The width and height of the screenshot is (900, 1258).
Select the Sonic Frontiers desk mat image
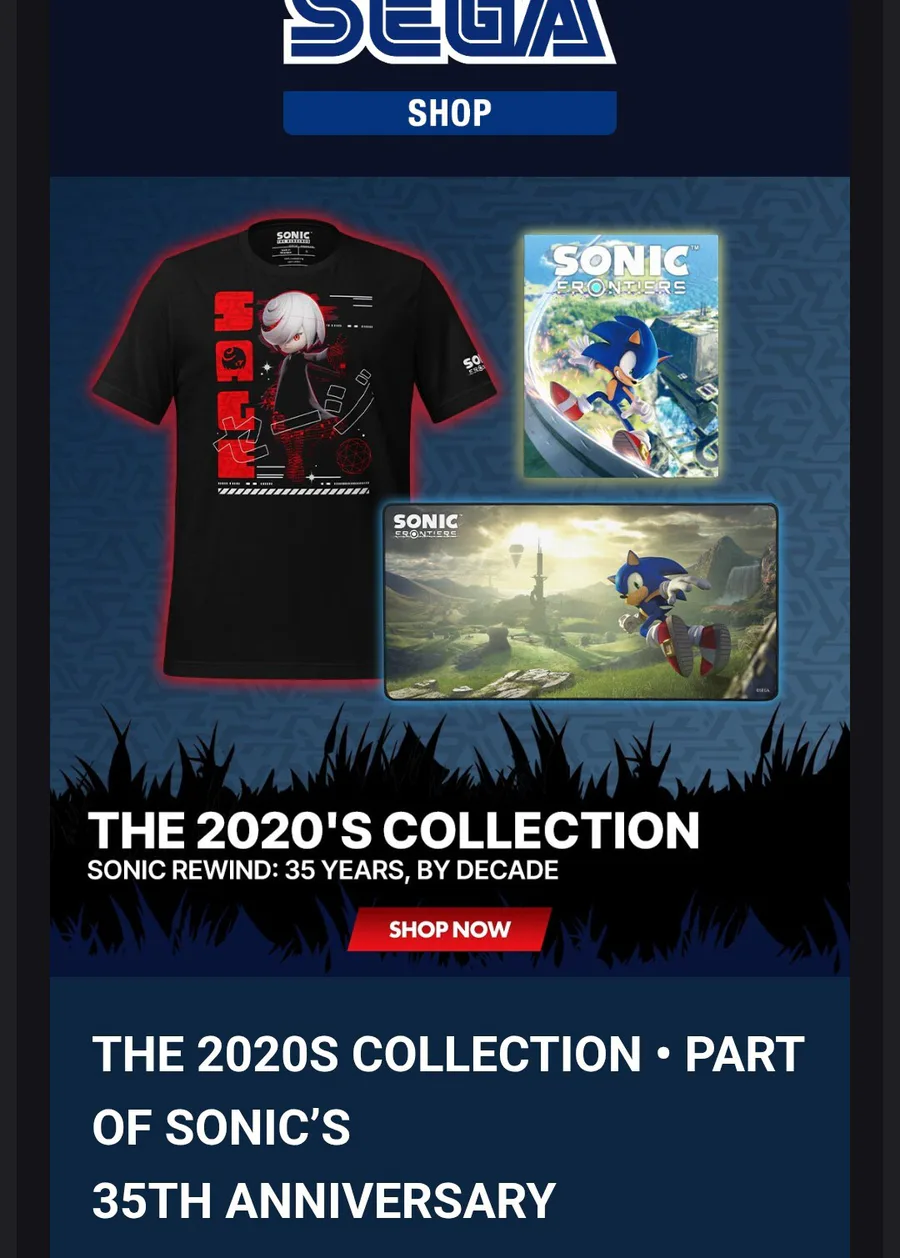(x=581, y=601)
